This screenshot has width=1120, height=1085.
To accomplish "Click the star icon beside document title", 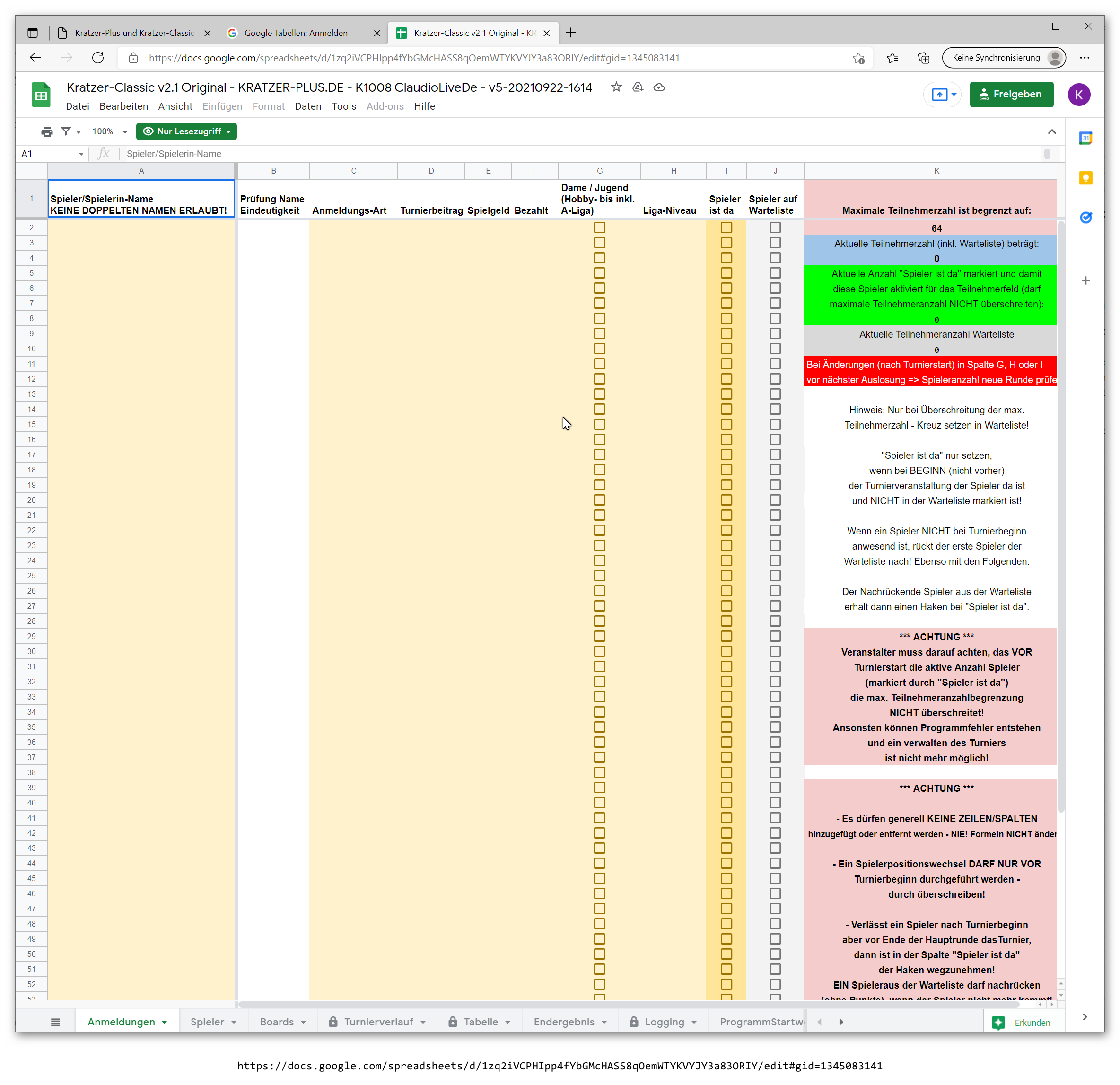I will 616,87.
